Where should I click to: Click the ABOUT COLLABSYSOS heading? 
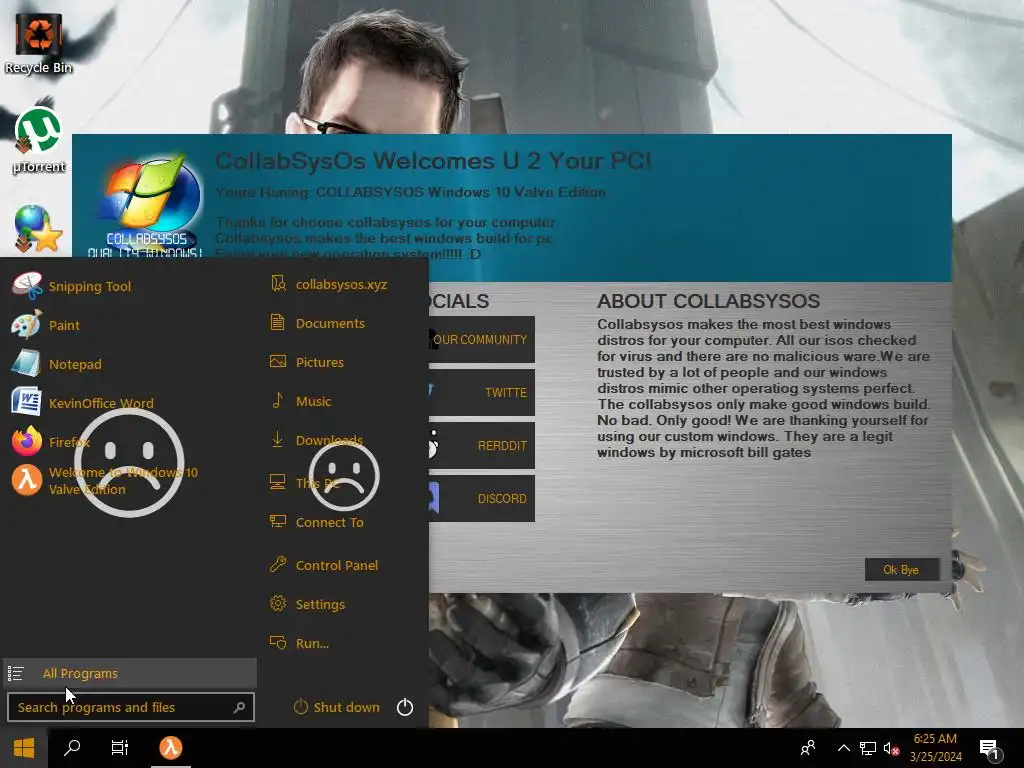(708, 300)
